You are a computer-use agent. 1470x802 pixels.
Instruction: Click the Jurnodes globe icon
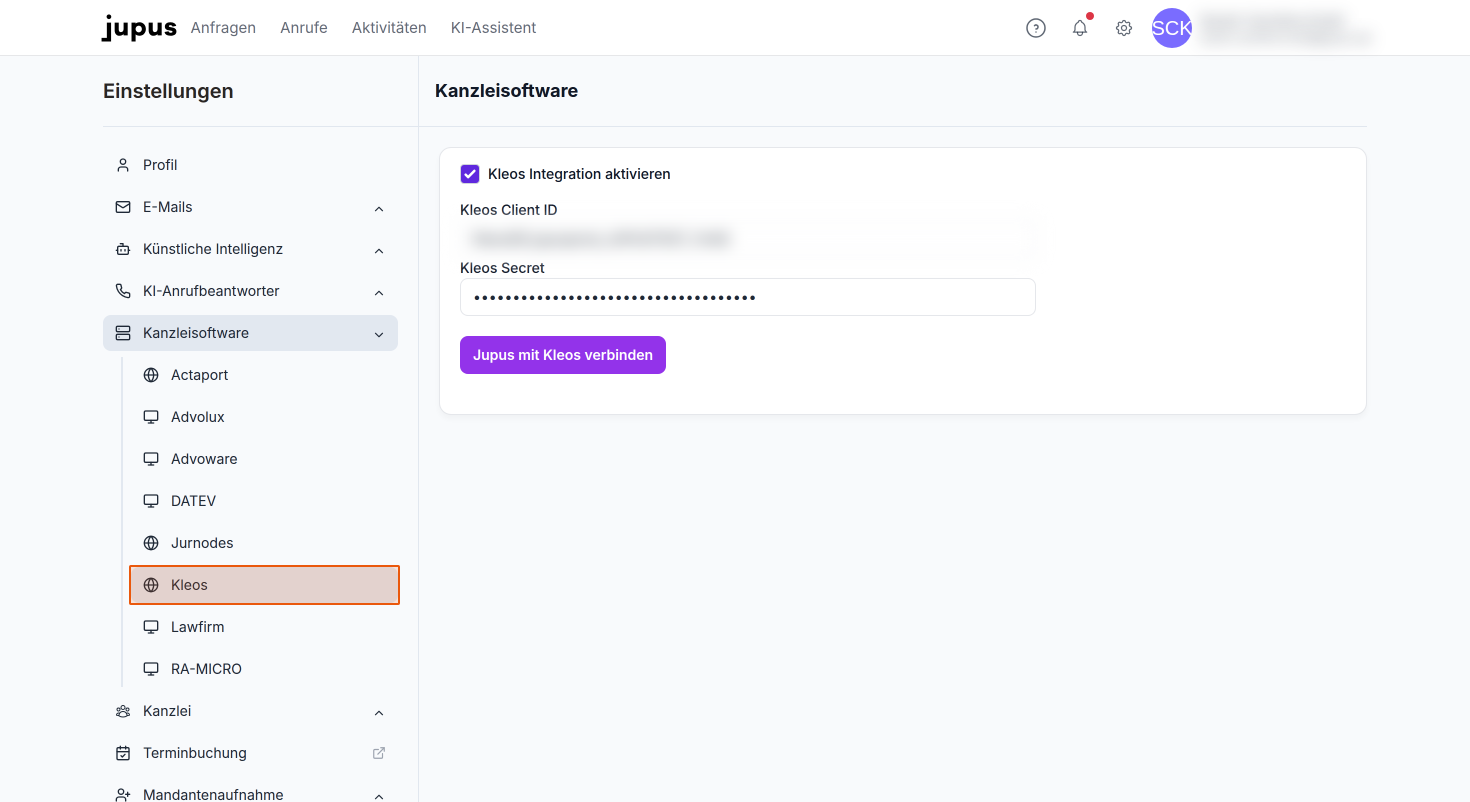(151, 543)
